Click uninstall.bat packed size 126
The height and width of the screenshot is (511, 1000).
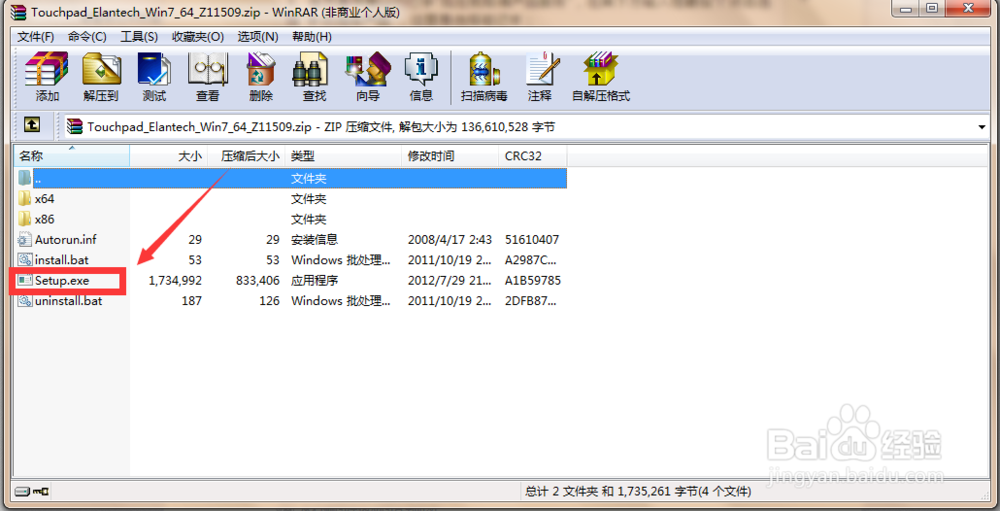click(270, 301)
